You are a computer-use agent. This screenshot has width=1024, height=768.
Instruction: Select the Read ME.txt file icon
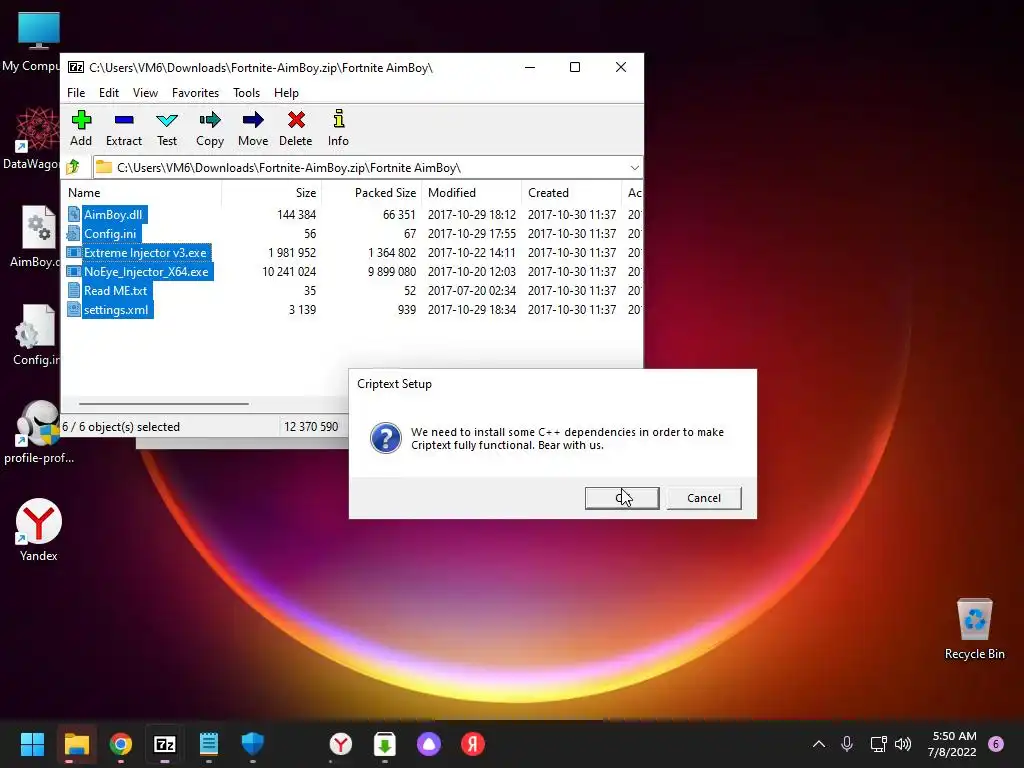pos(74,290)
